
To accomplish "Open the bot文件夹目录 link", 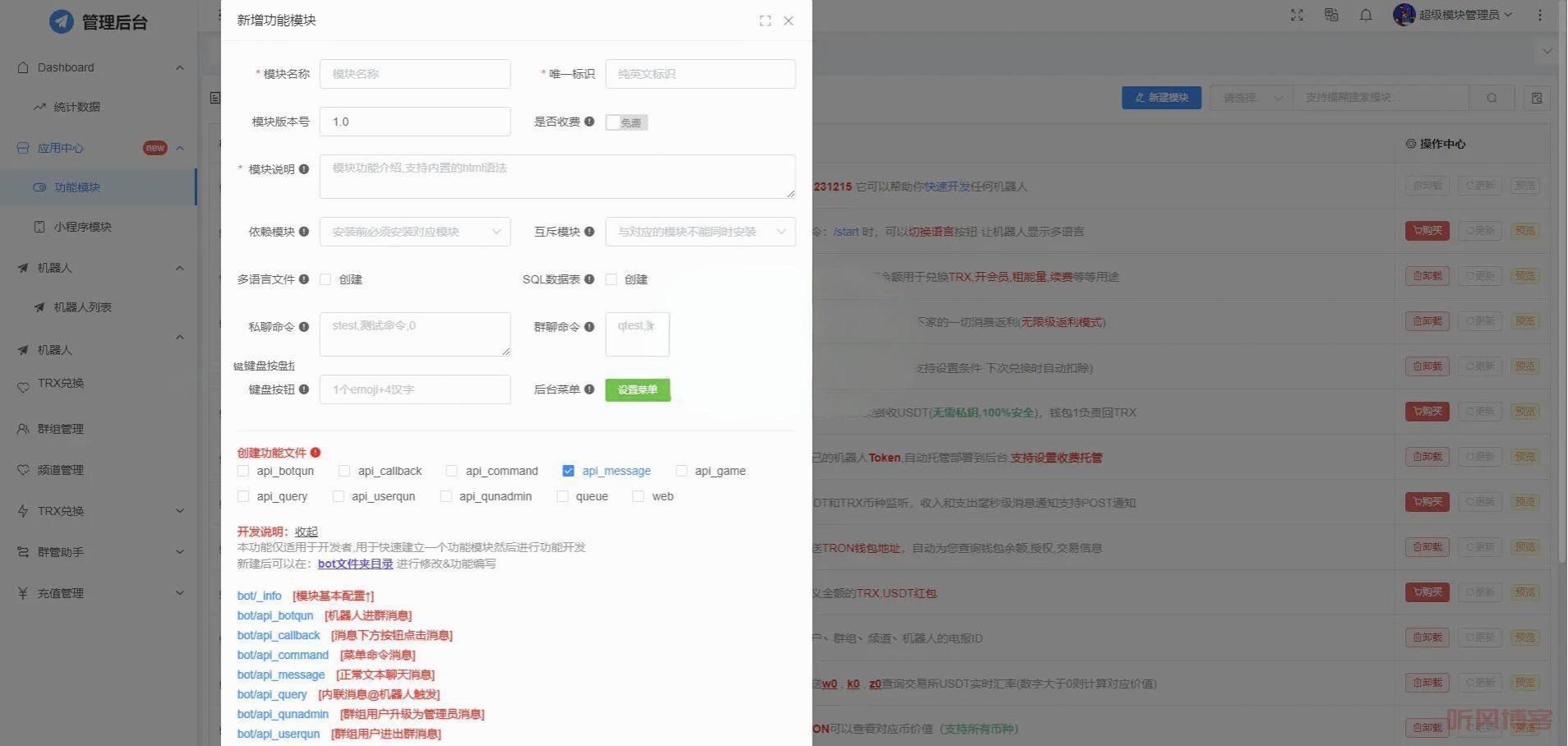I will 355,564.
